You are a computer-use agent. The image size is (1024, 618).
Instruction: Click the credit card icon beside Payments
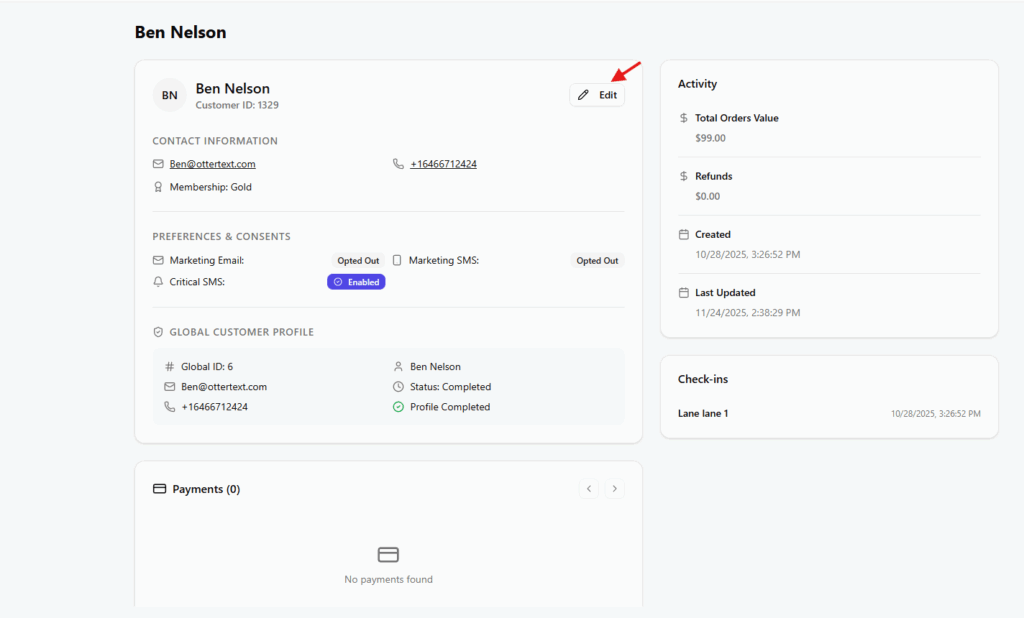click(159, 489)
